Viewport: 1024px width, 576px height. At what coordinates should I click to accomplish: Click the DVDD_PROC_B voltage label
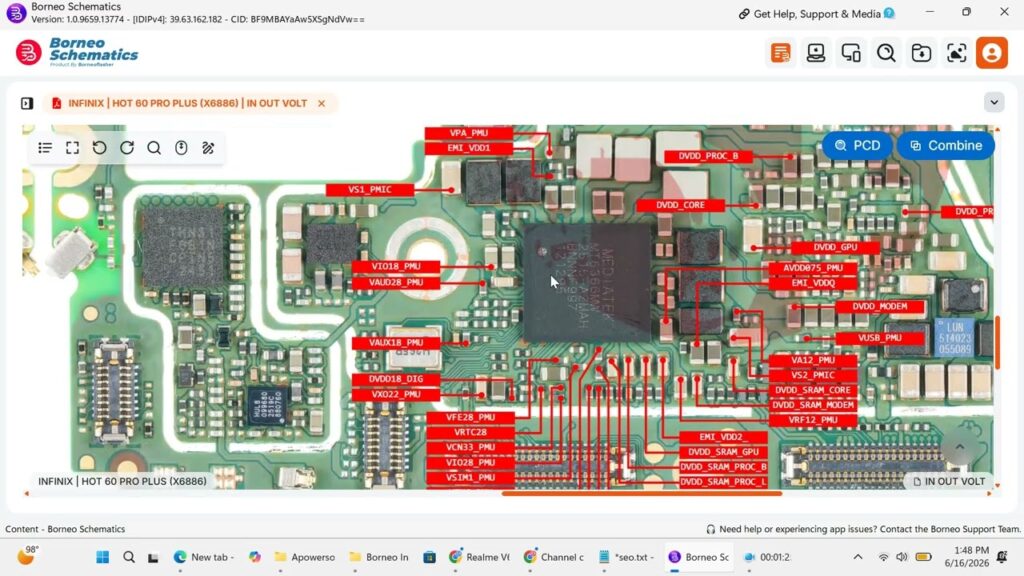click(x=708, y=156)
